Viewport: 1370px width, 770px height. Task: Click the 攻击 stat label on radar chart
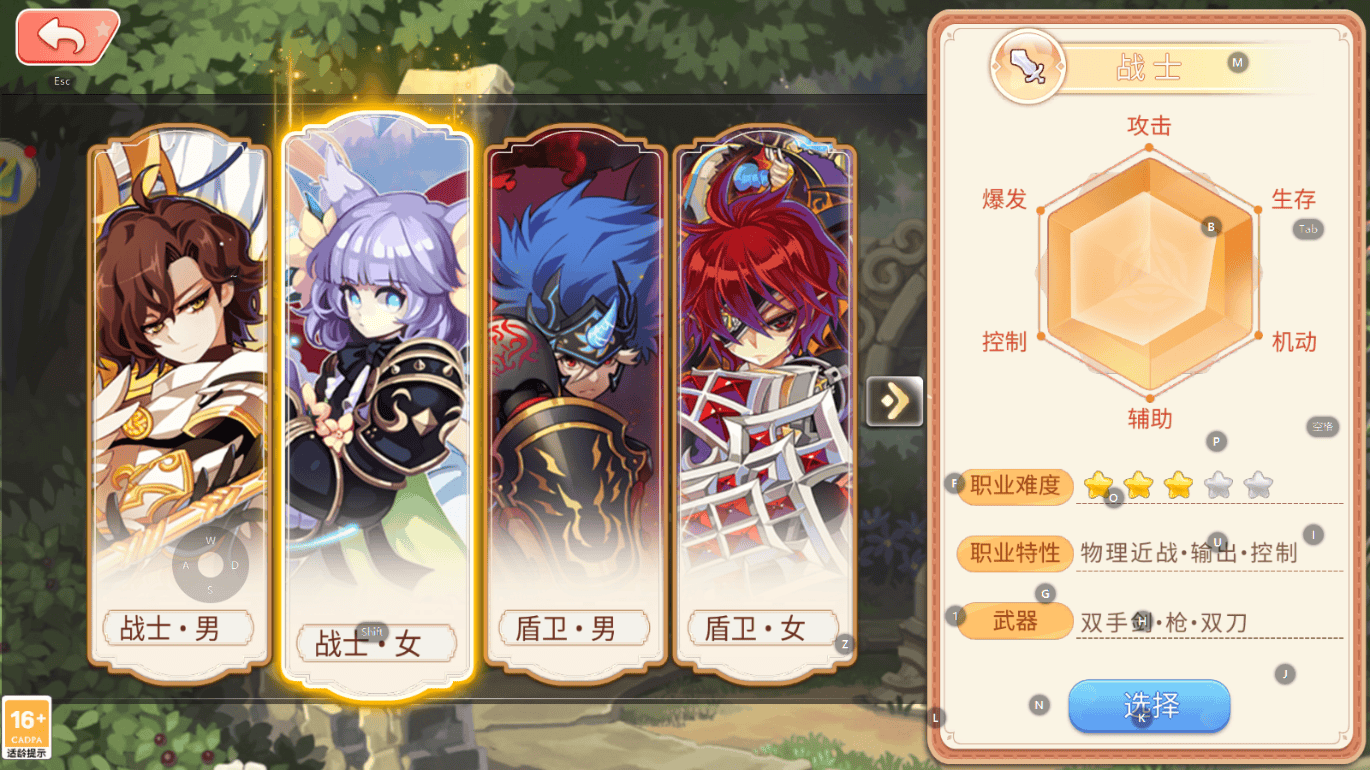pos(1149,126)
